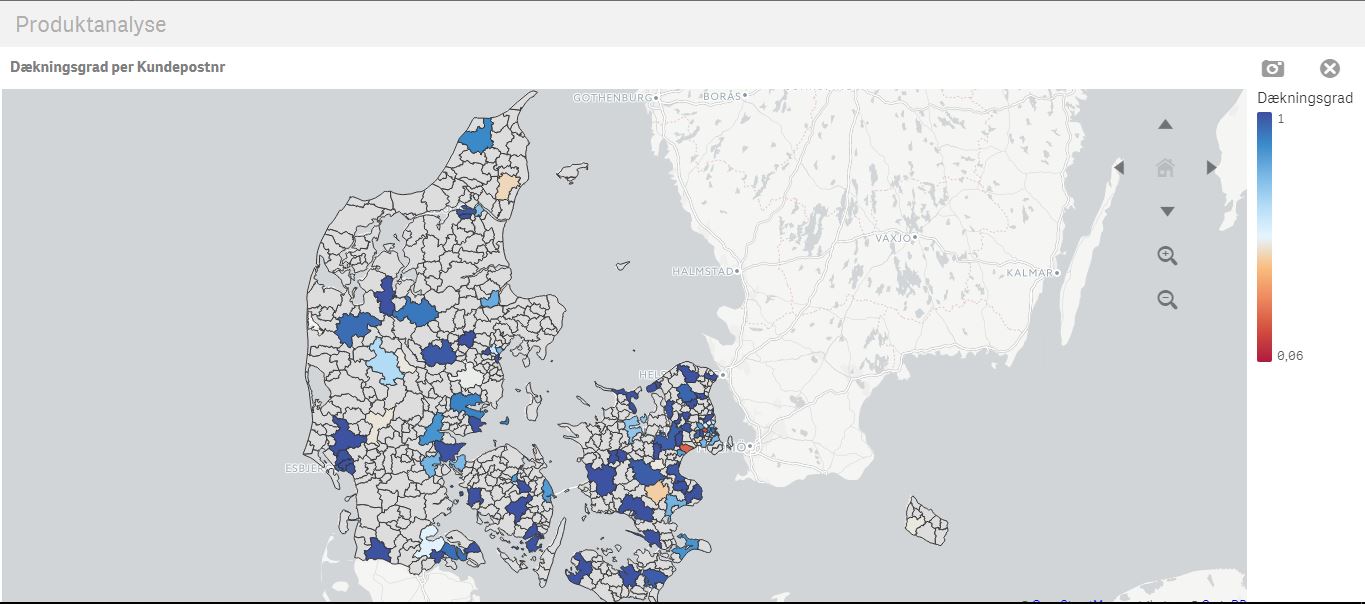Pan the map up
The height and width of the screenshot is (604, 1365).
click(x=1165, y=124)
